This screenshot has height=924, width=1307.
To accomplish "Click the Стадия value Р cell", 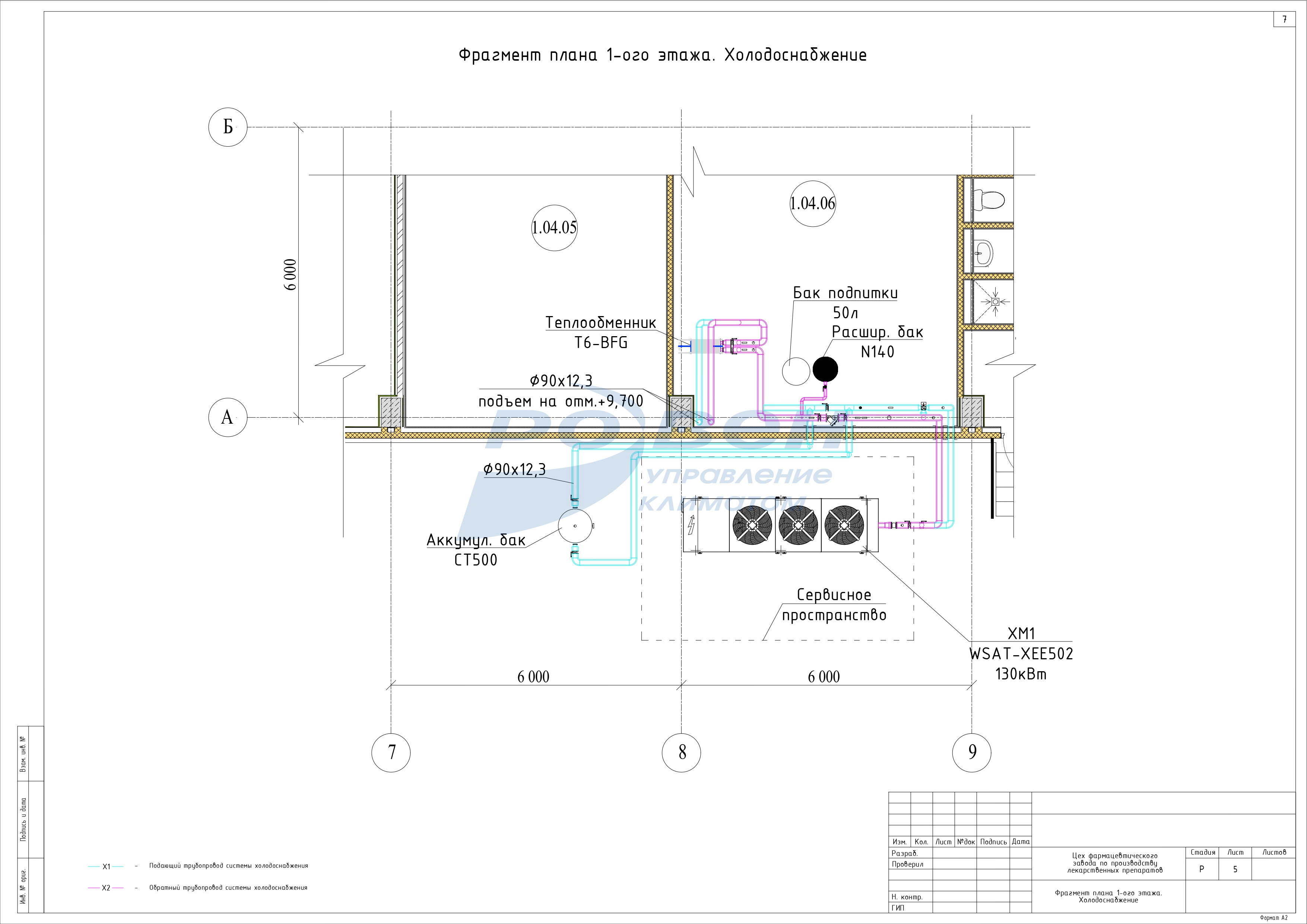I will pyautogui.click(x=1201, y=869).
